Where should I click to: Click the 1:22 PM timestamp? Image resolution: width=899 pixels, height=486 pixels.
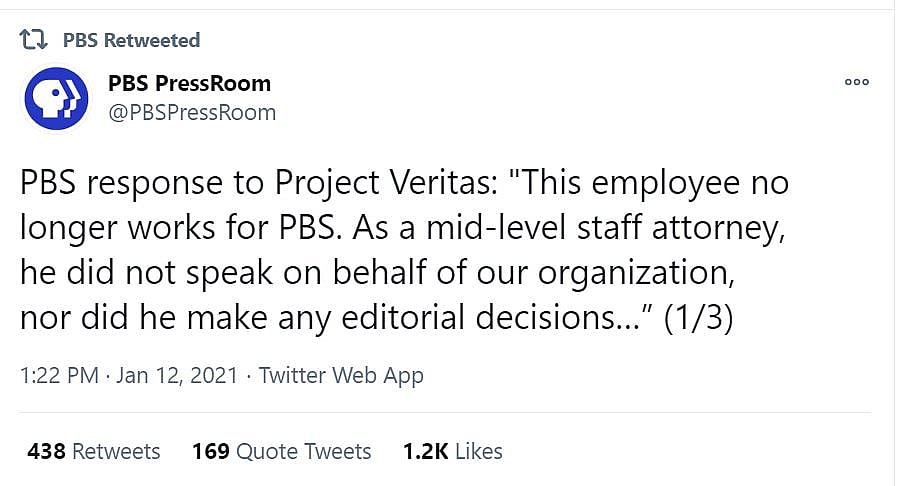(59, 376)
